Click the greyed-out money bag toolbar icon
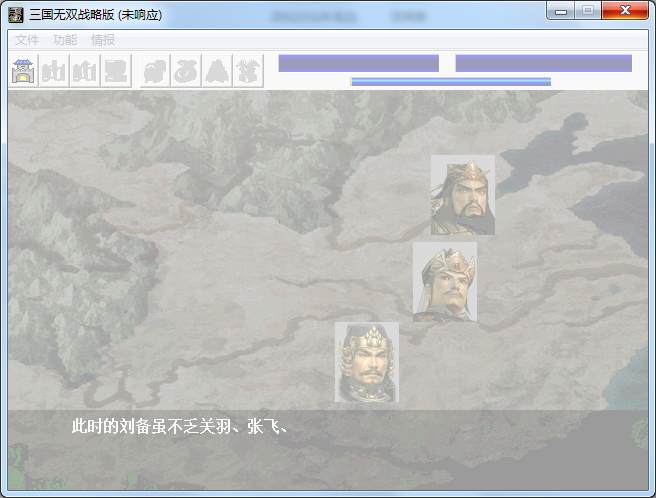 click(x=186, y=71)
